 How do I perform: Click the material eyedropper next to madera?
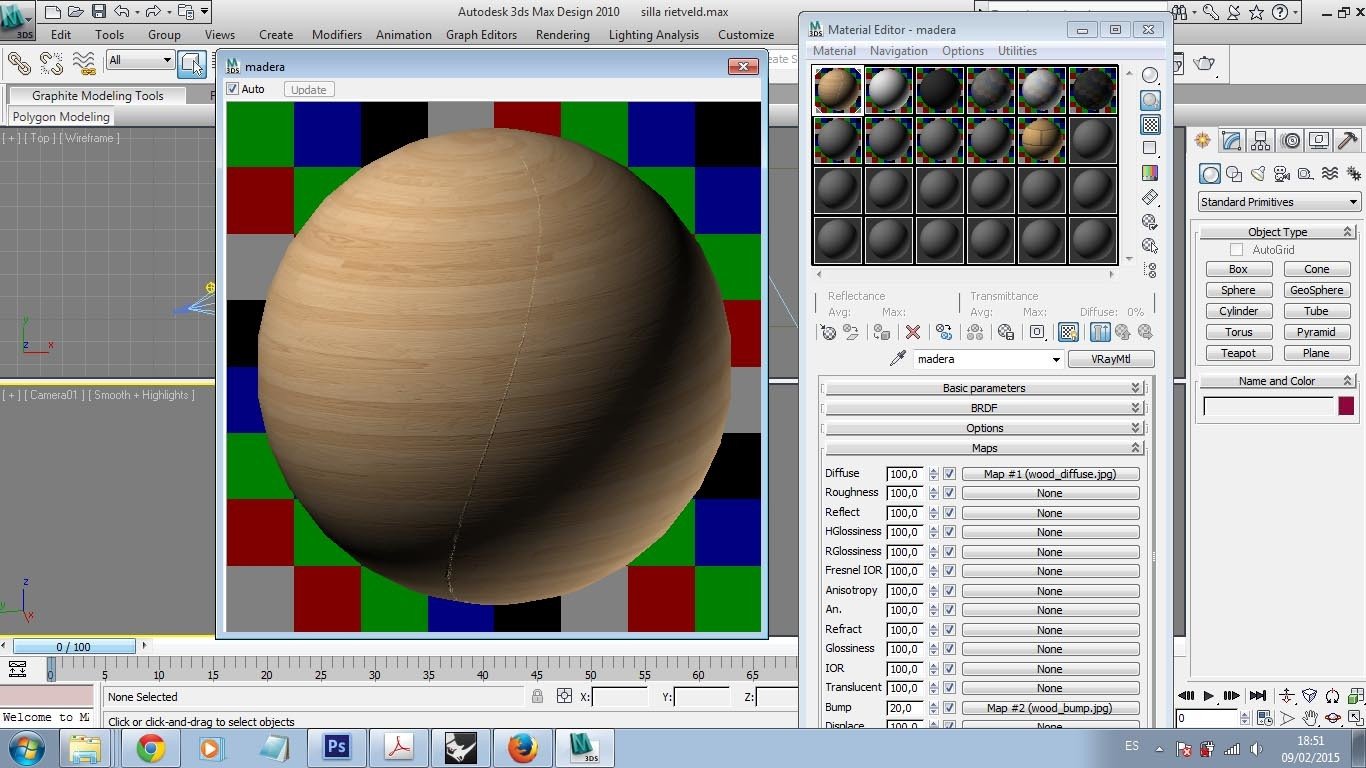coord(897,359)
